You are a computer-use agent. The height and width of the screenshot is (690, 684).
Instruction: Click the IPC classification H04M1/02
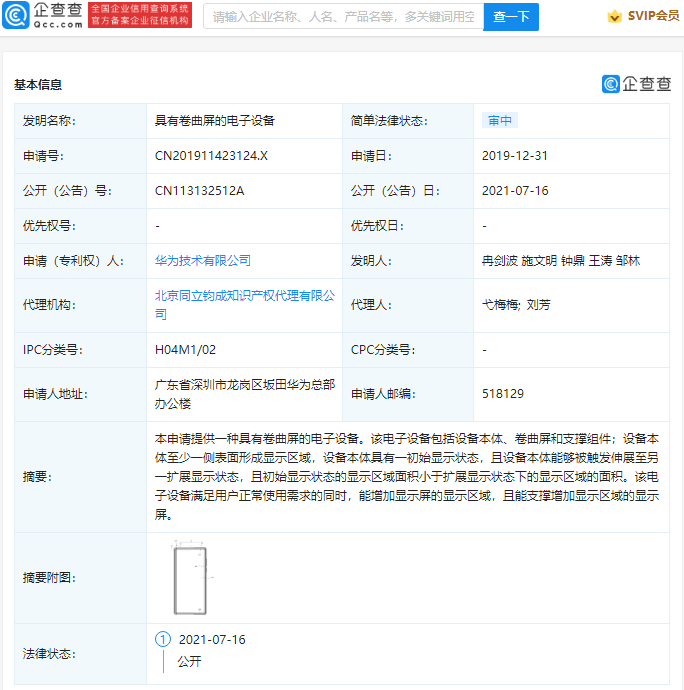tap(185, 350)
